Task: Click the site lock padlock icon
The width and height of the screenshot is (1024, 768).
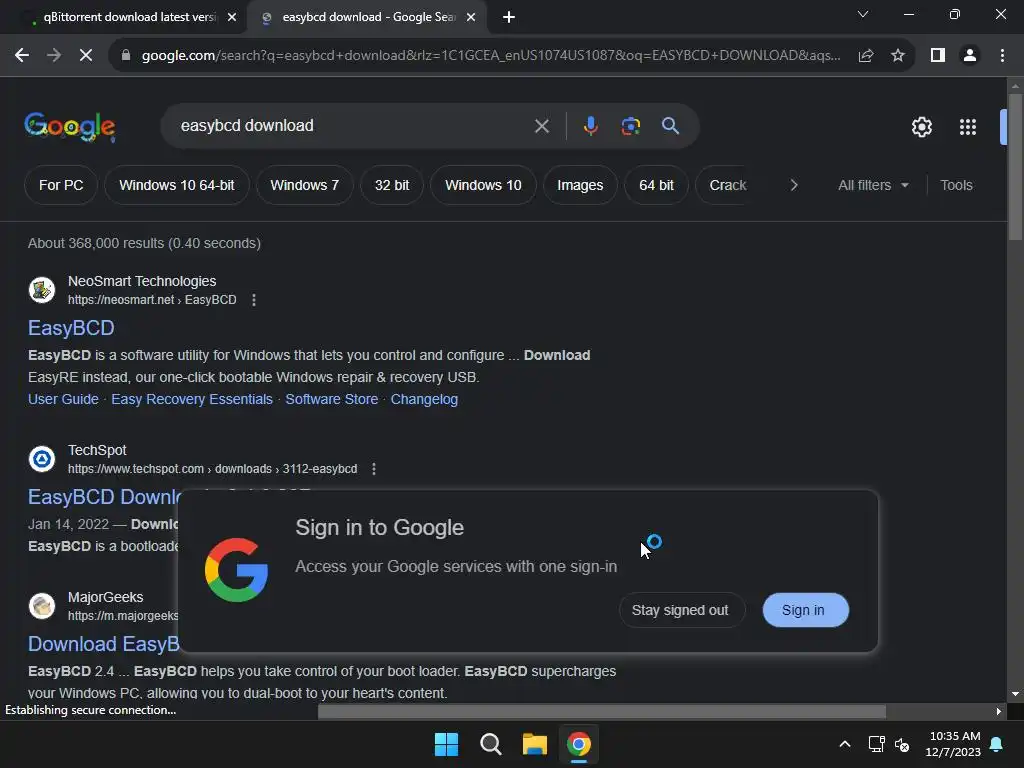Action: [x=126, y=56]
